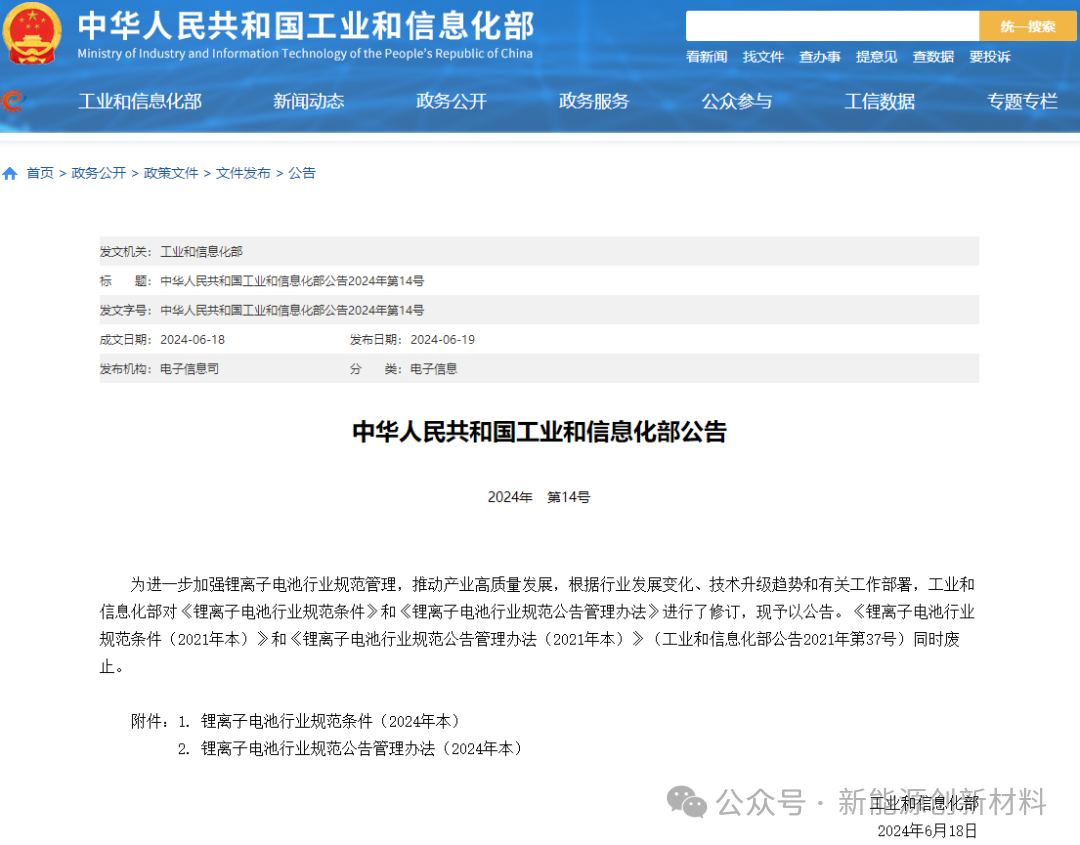
Task: Go to 公告 in breadcrumb
Action: (302, 174)
